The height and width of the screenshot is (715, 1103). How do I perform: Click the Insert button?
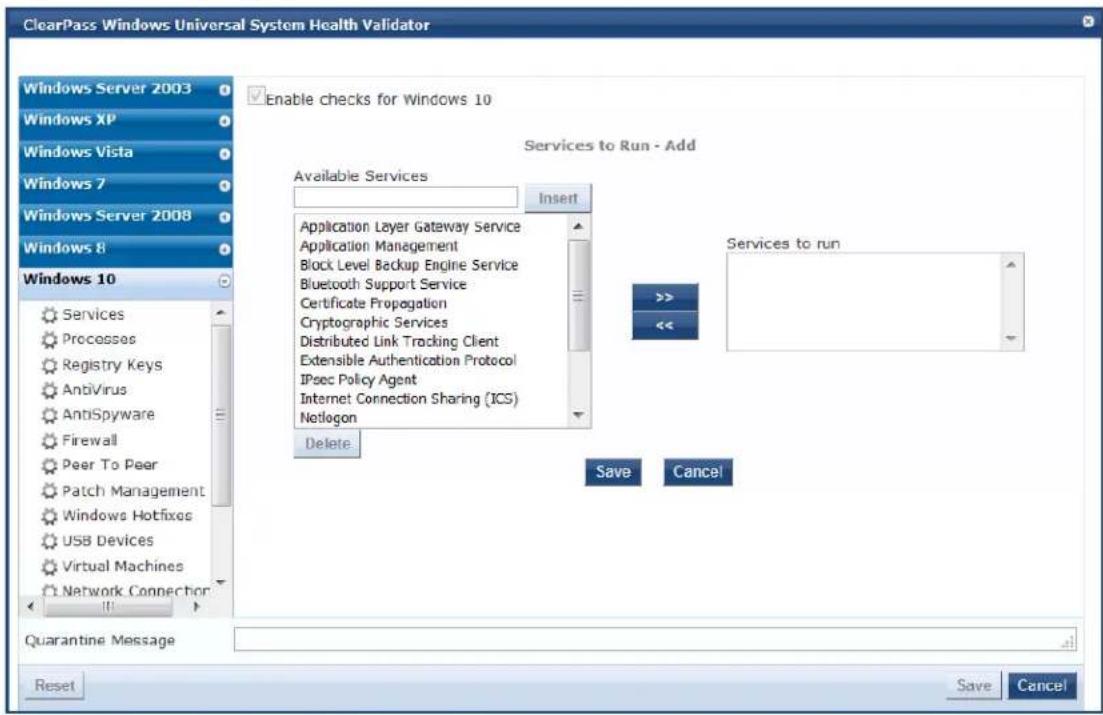(x=558, y=198)
